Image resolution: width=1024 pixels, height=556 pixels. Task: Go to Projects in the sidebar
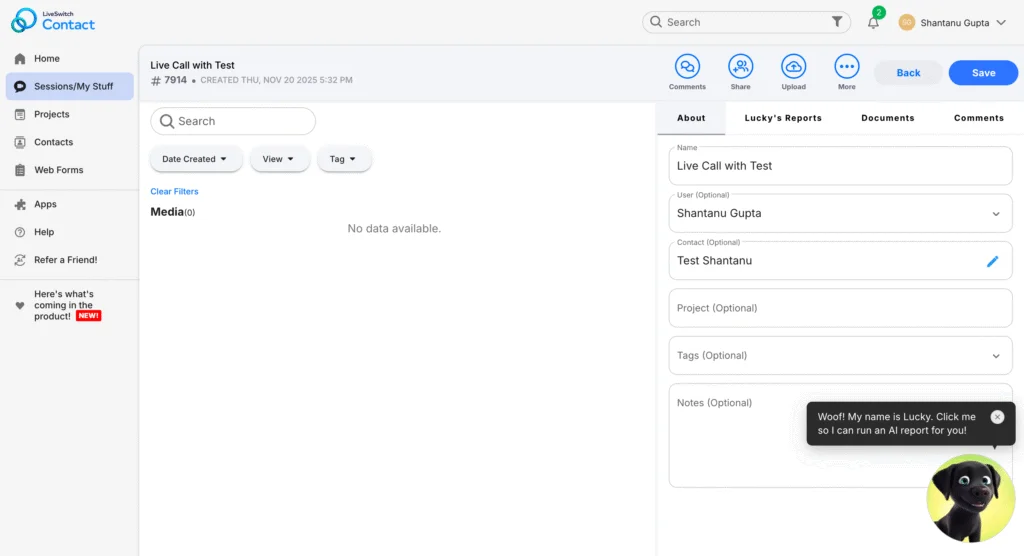(x=52, y=114)
